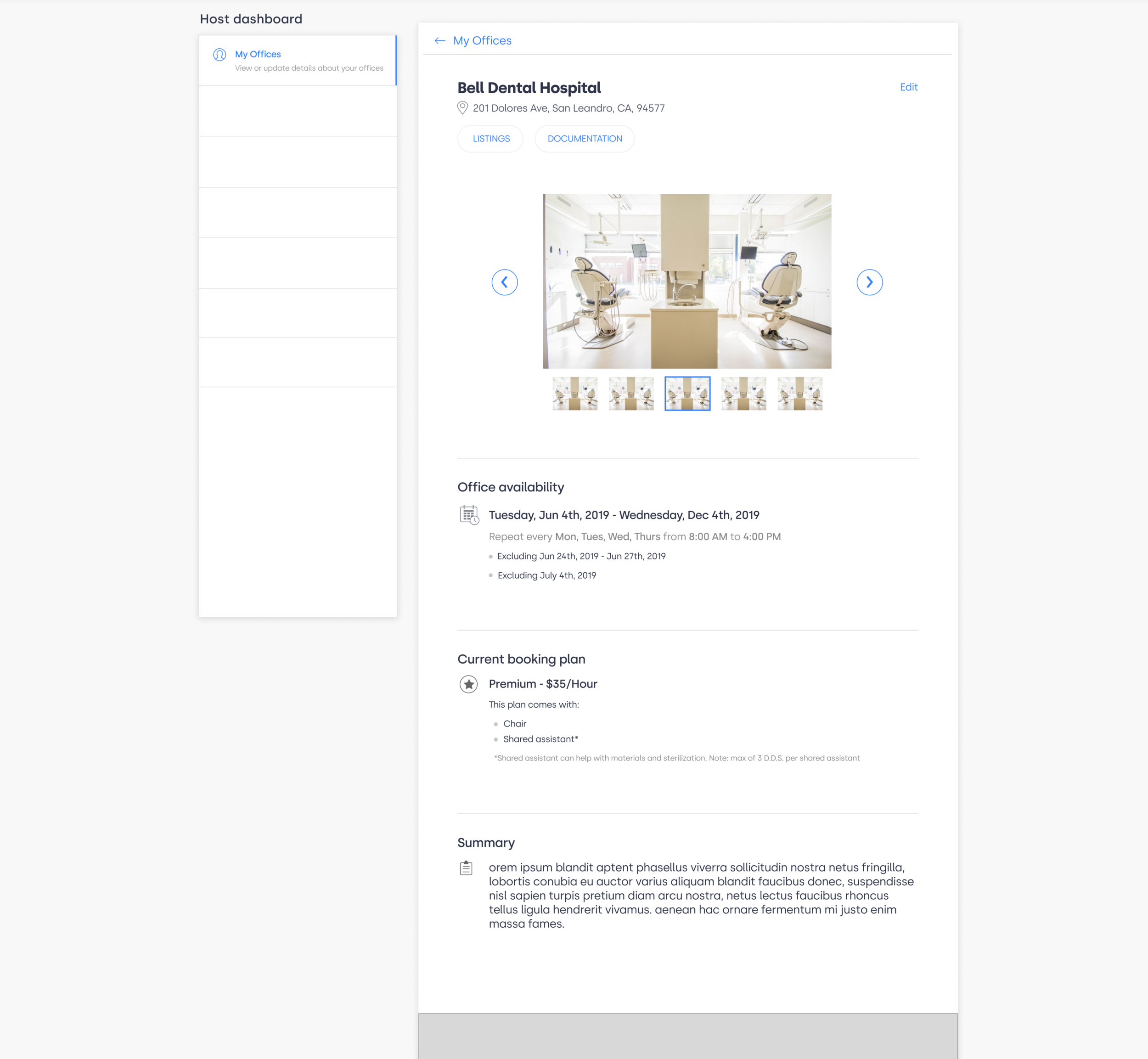Image resolution: width=1148 pixels, height=1059 pixels.
Task: Click the 'Chair' list item
Action: point(514,724)
